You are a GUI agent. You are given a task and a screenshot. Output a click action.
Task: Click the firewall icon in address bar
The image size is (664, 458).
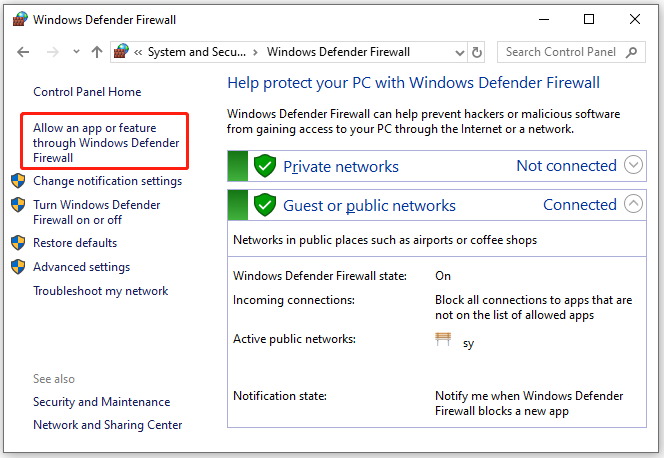tap(121, 52)
